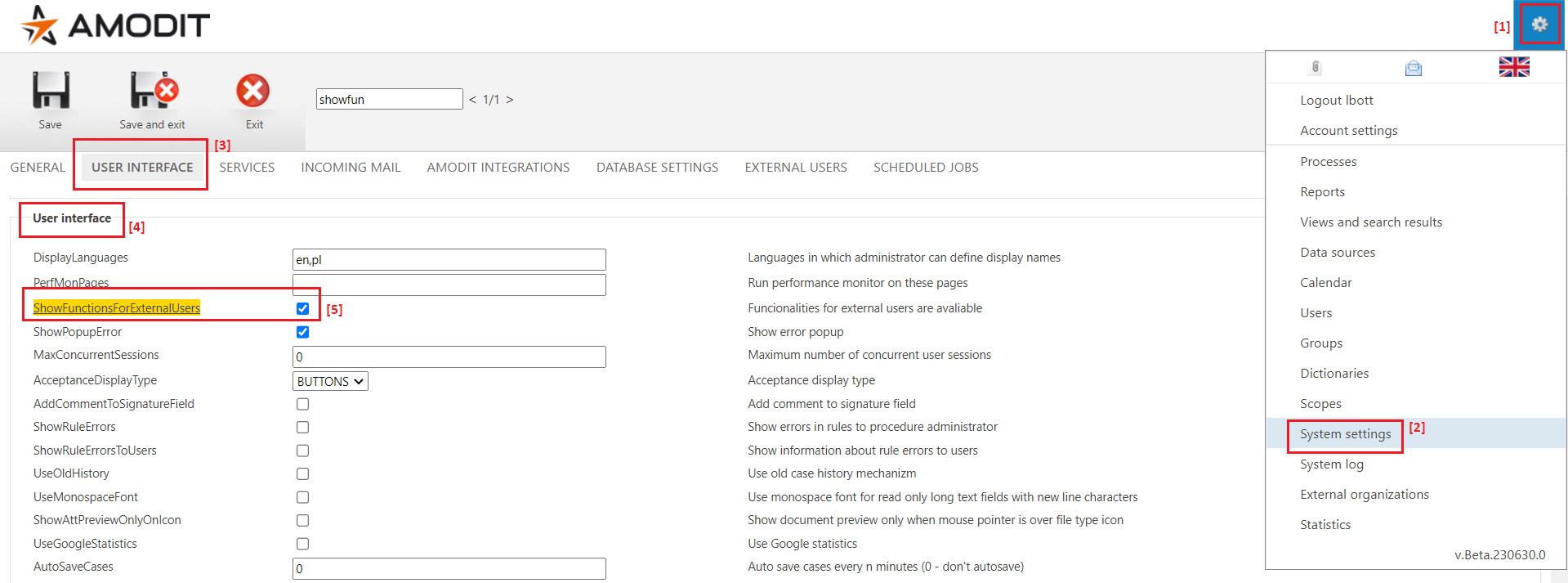This screenshot has width=1568, height=583.
Task: Click the AutoSaveCases input field
Action: [x=449, y=568]
